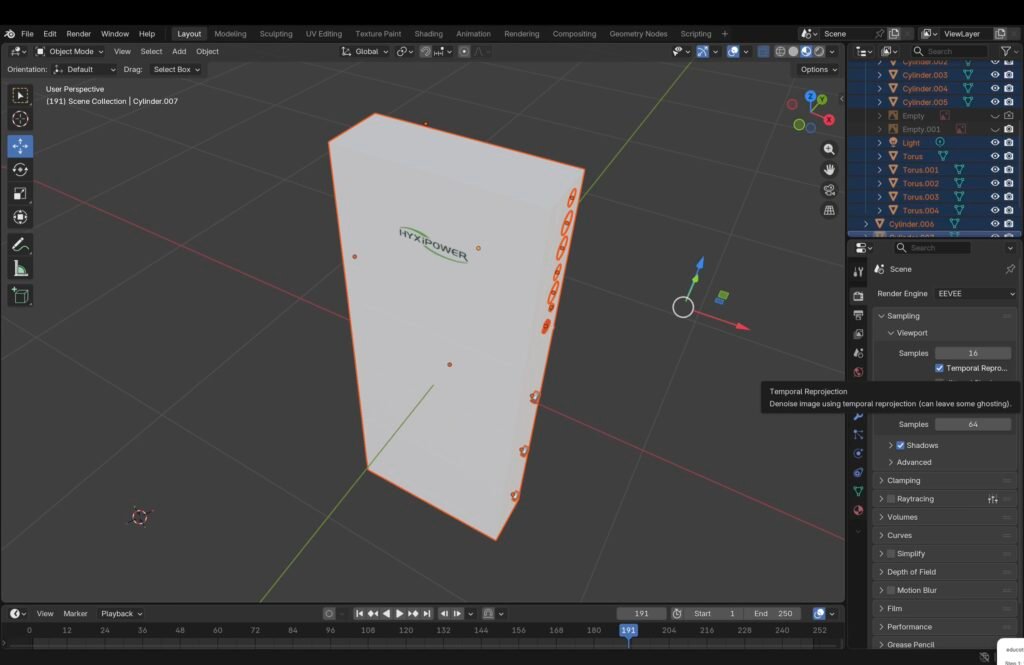Click the zoom viewport magnifier icon
Screen dimensions: 1024x665
(x=829, y=149)
